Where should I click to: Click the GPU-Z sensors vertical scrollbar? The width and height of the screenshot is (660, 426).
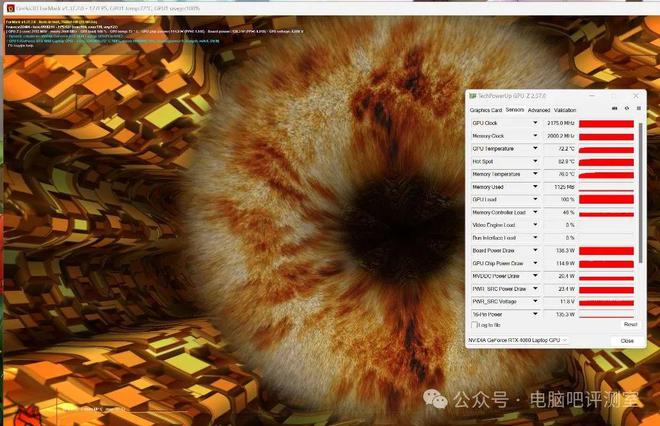click(640, 193)
